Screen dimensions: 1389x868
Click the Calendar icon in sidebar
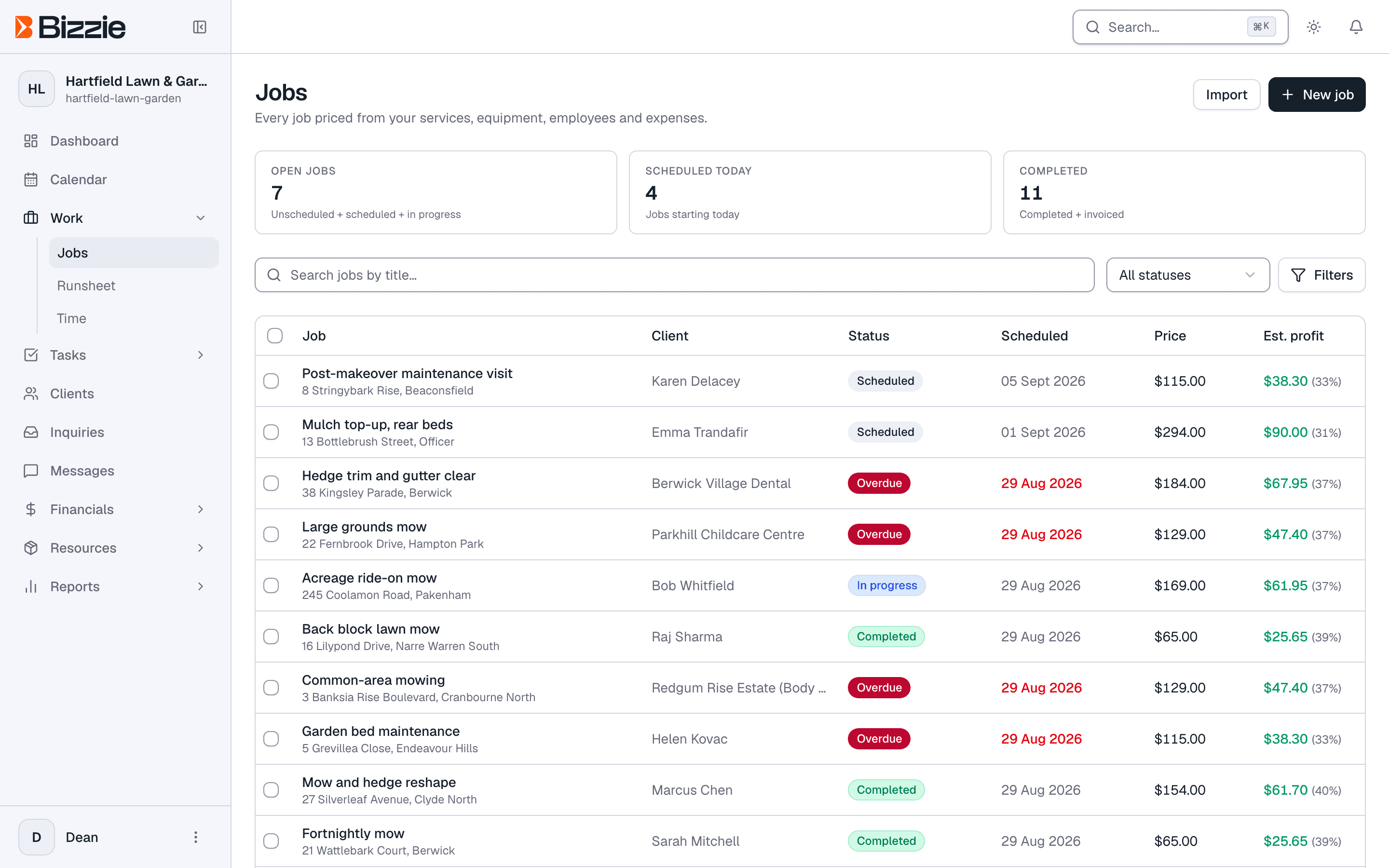tap(31, 180)
